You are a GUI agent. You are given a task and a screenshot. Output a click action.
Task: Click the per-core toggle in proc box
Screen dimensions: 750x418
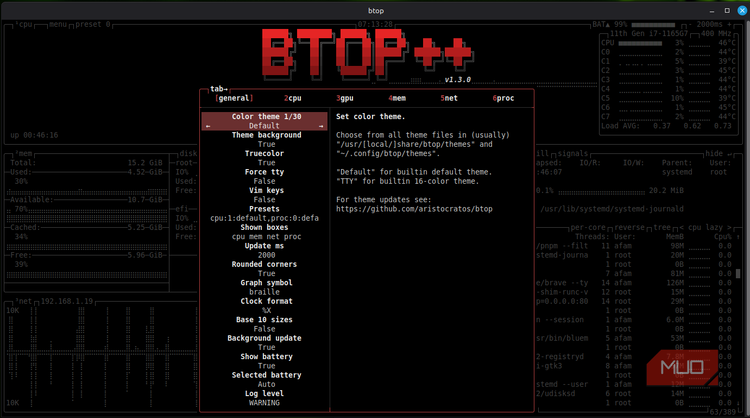coord(588,227)
